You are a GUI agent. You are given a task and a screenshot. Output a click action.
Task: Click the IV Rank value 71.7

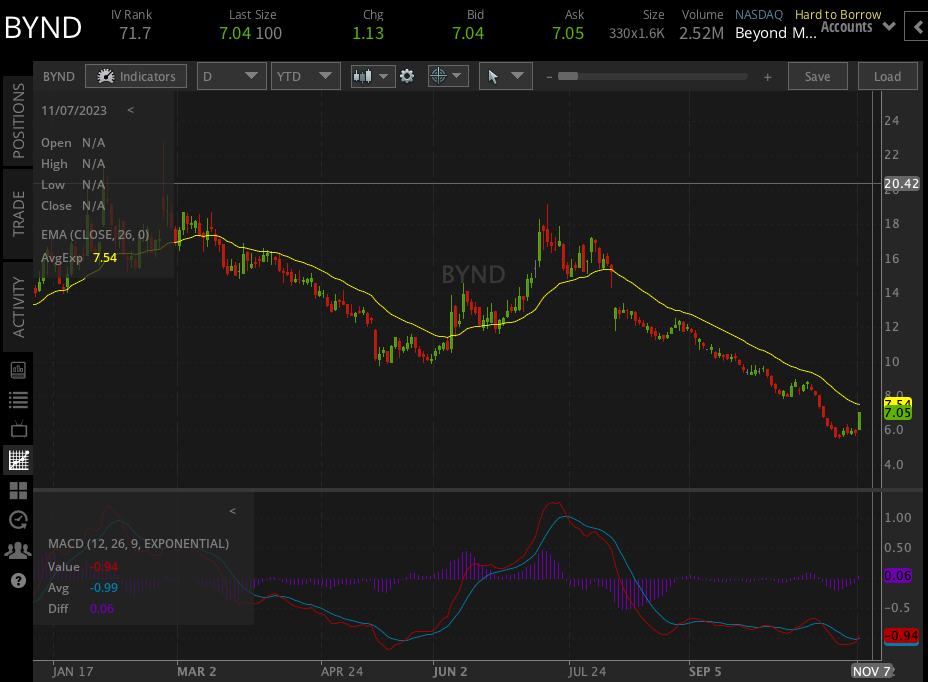click(x=135, y=33)
